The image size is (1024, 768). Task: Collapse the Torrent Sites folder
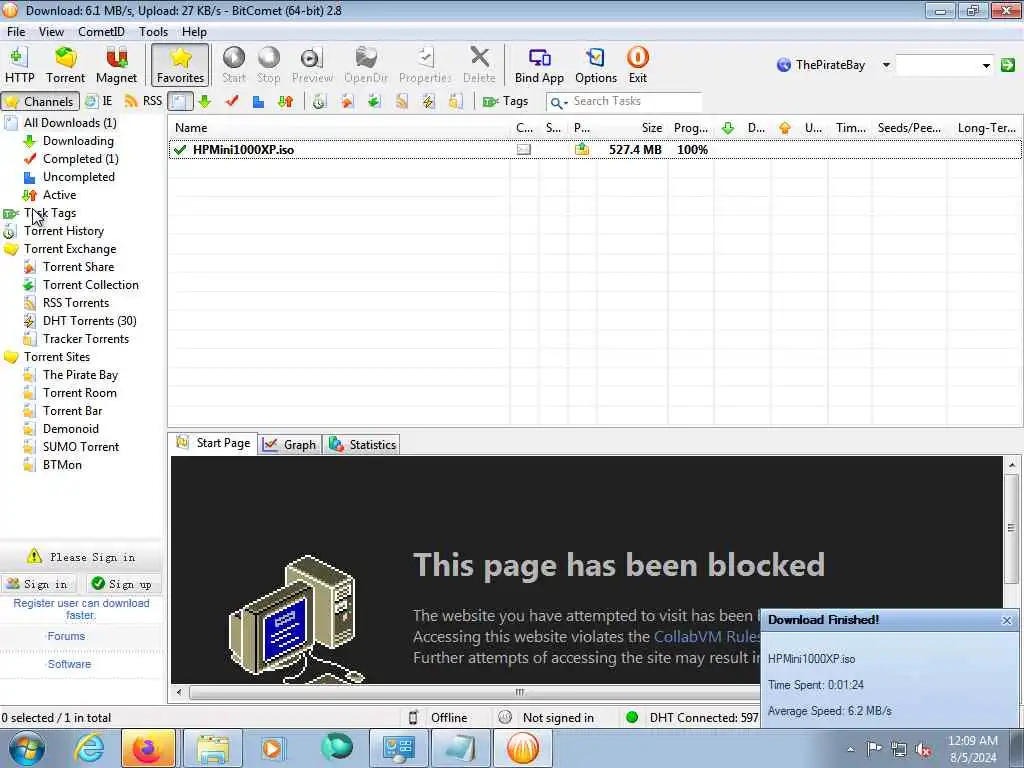coord(57,357)
